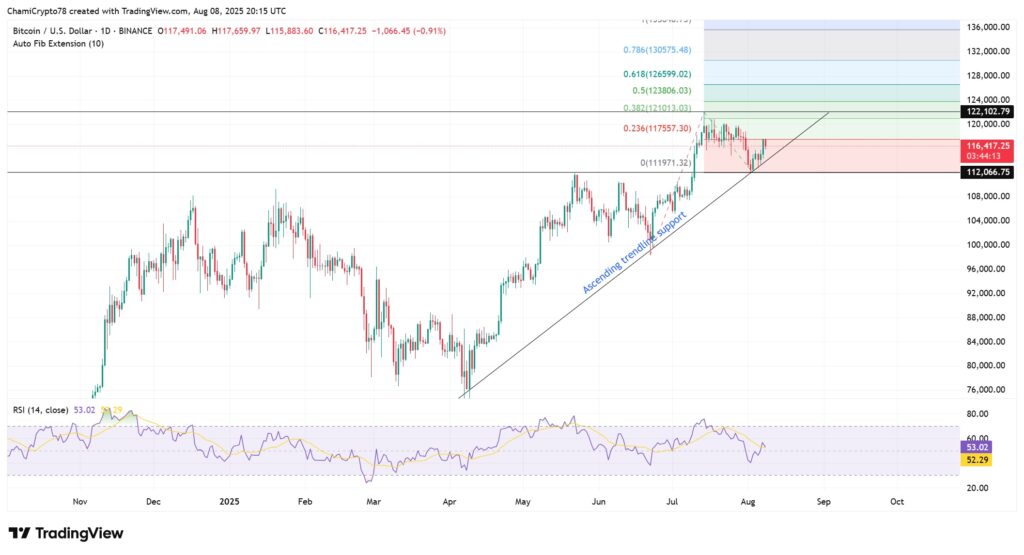This screenshot has width=1024, height=555.
Task: Select the 122,102.79 price label
Action: (x=988, y=112)
